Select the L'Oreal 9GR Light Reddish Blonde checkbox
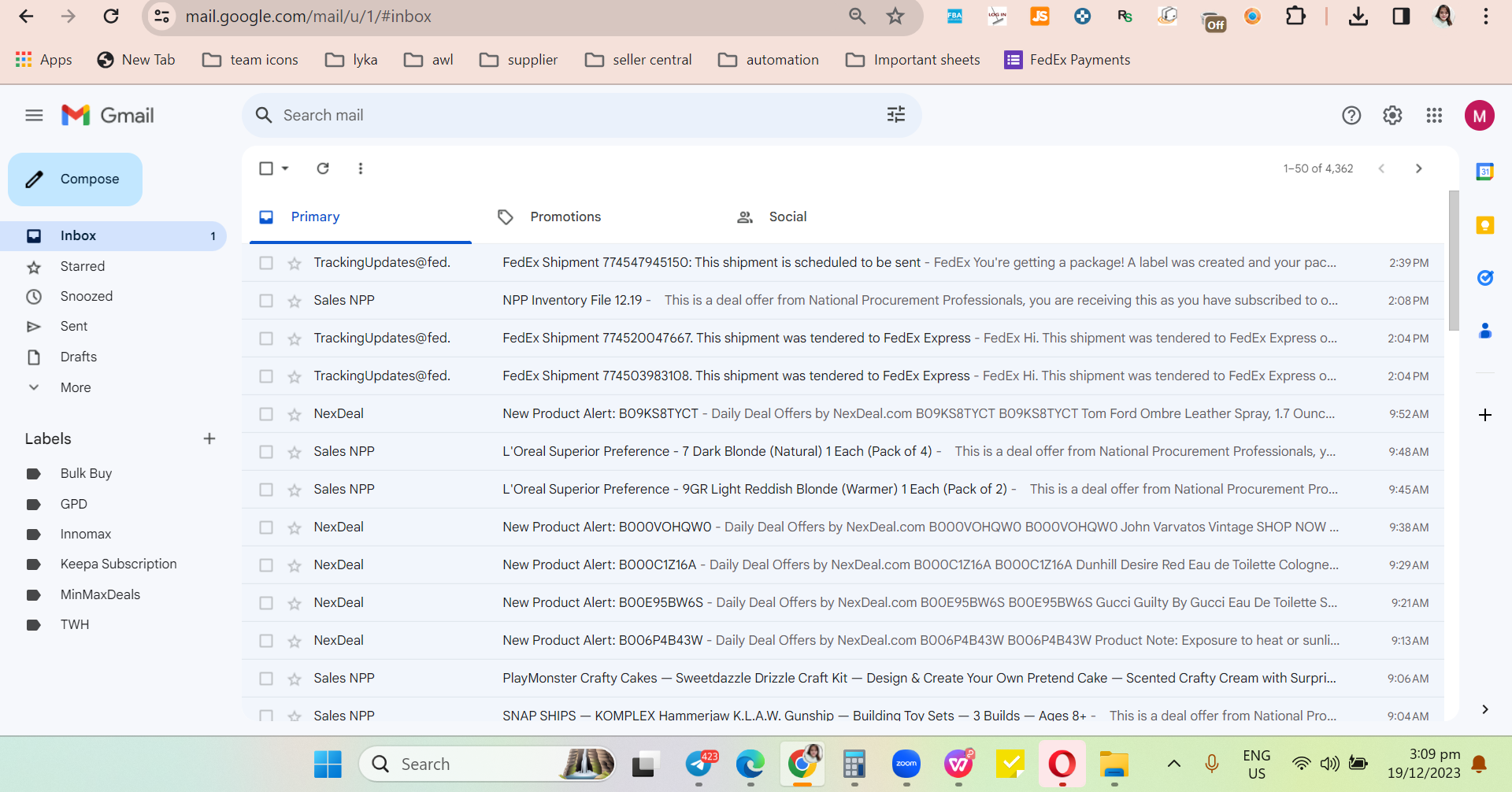The width and height of the screenshot is (1512, 792). (266, 490)
